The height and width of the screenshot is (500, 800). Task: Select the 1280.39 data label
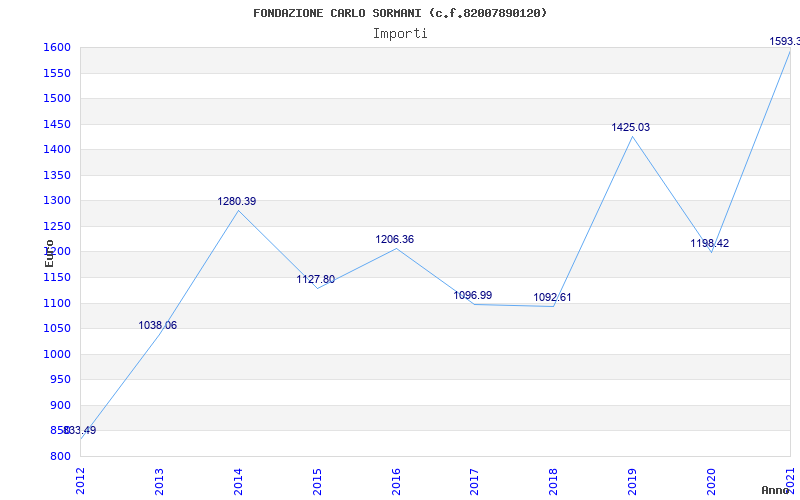(x=237, y=202)
